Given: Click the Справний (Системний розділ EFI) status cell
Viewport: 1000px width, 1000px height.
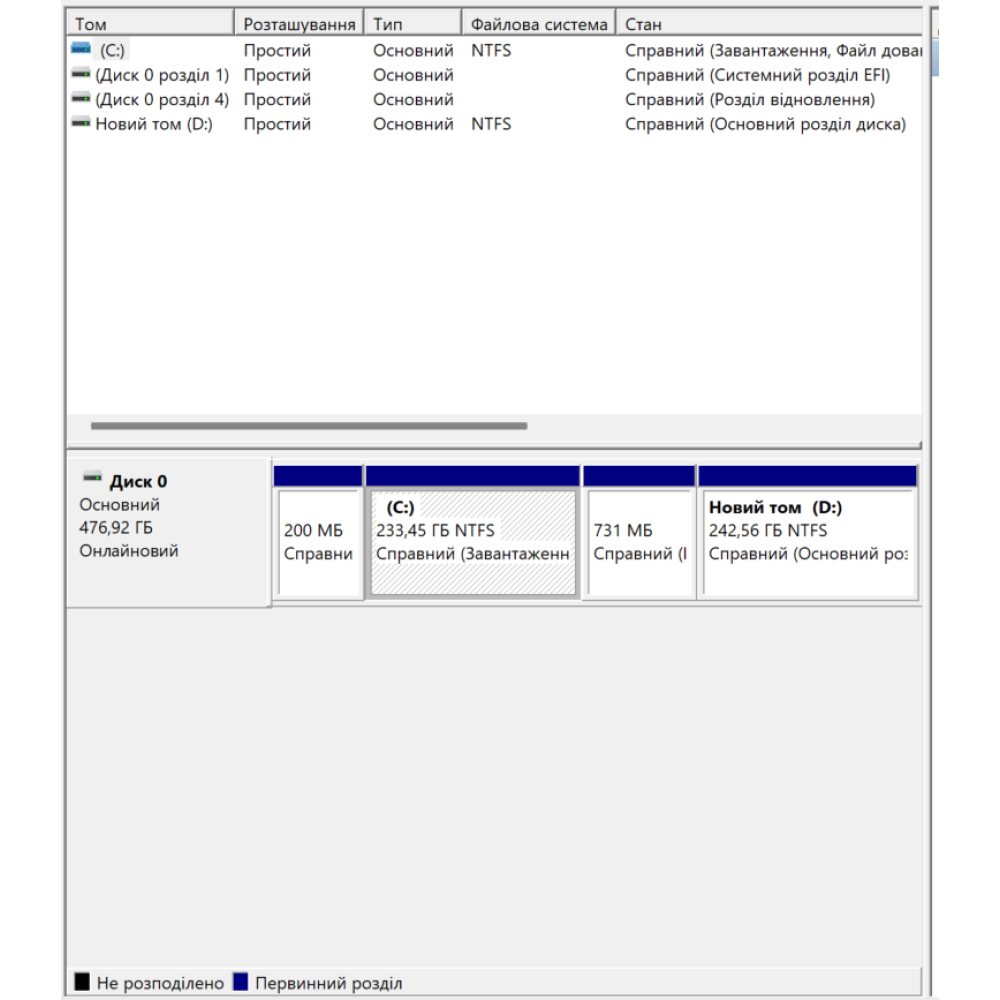Looking at the screenshot, I should click(x=757, y=75).
